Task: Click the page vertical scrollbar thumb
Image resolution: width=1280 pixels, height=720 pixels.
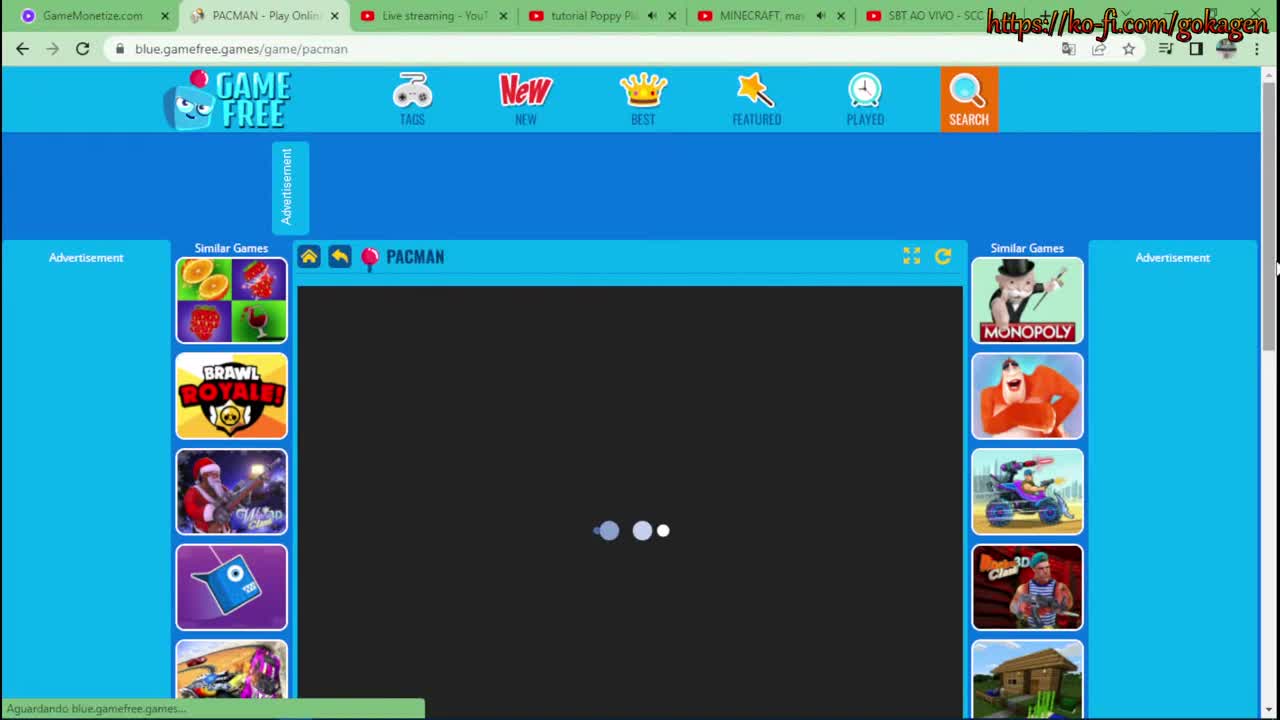Action: 1269,216
